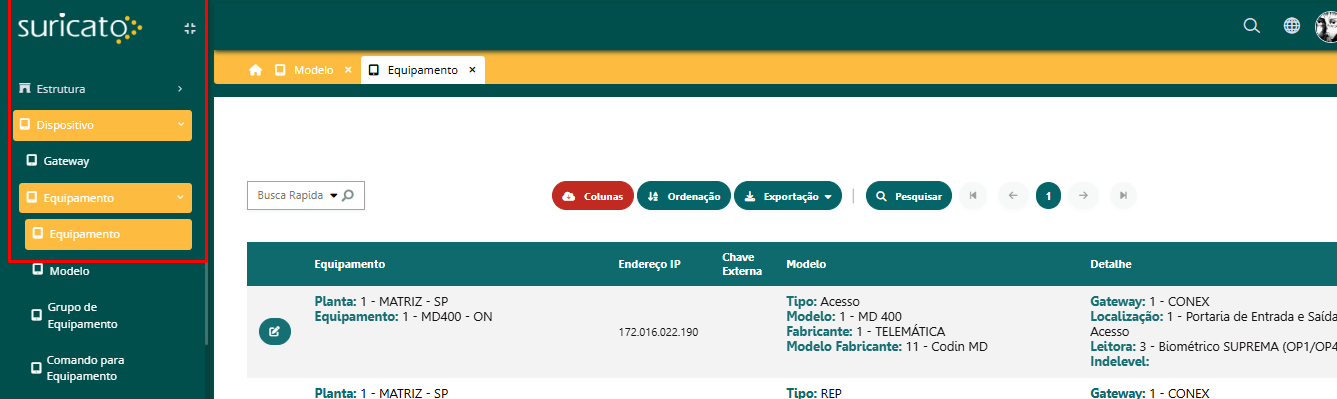Click Fabricante 1 - TELEMÁTICA text
The width and height of the screenshot is (1337, 399).
tap(865, 331)
